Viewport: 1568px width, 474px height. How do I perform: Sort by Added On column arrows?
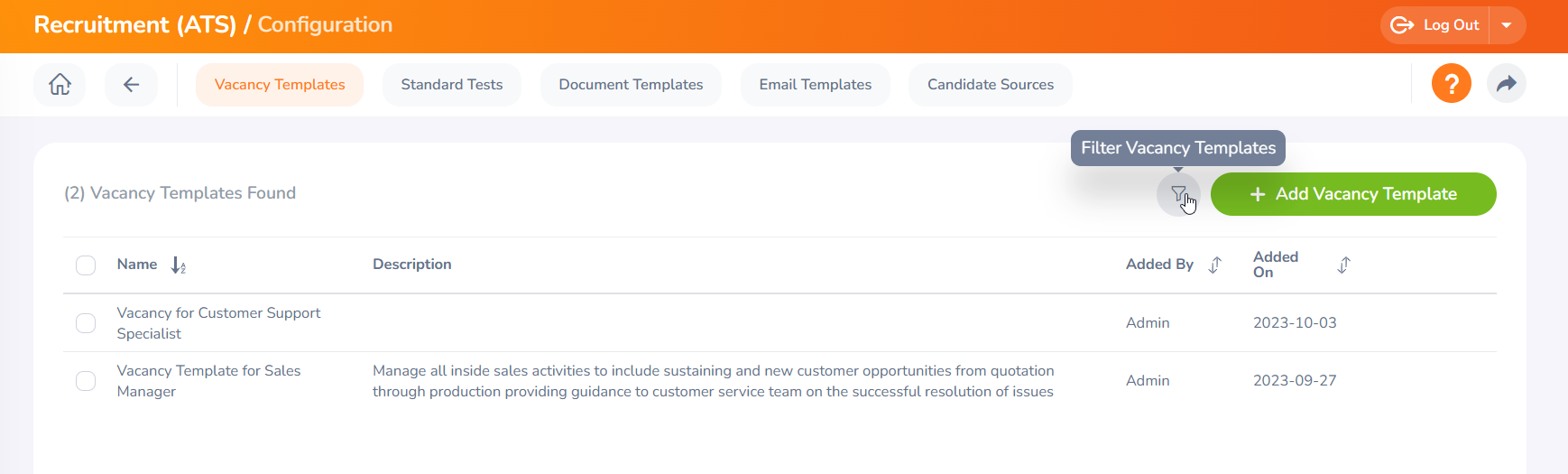click(x=1343, y=265)
